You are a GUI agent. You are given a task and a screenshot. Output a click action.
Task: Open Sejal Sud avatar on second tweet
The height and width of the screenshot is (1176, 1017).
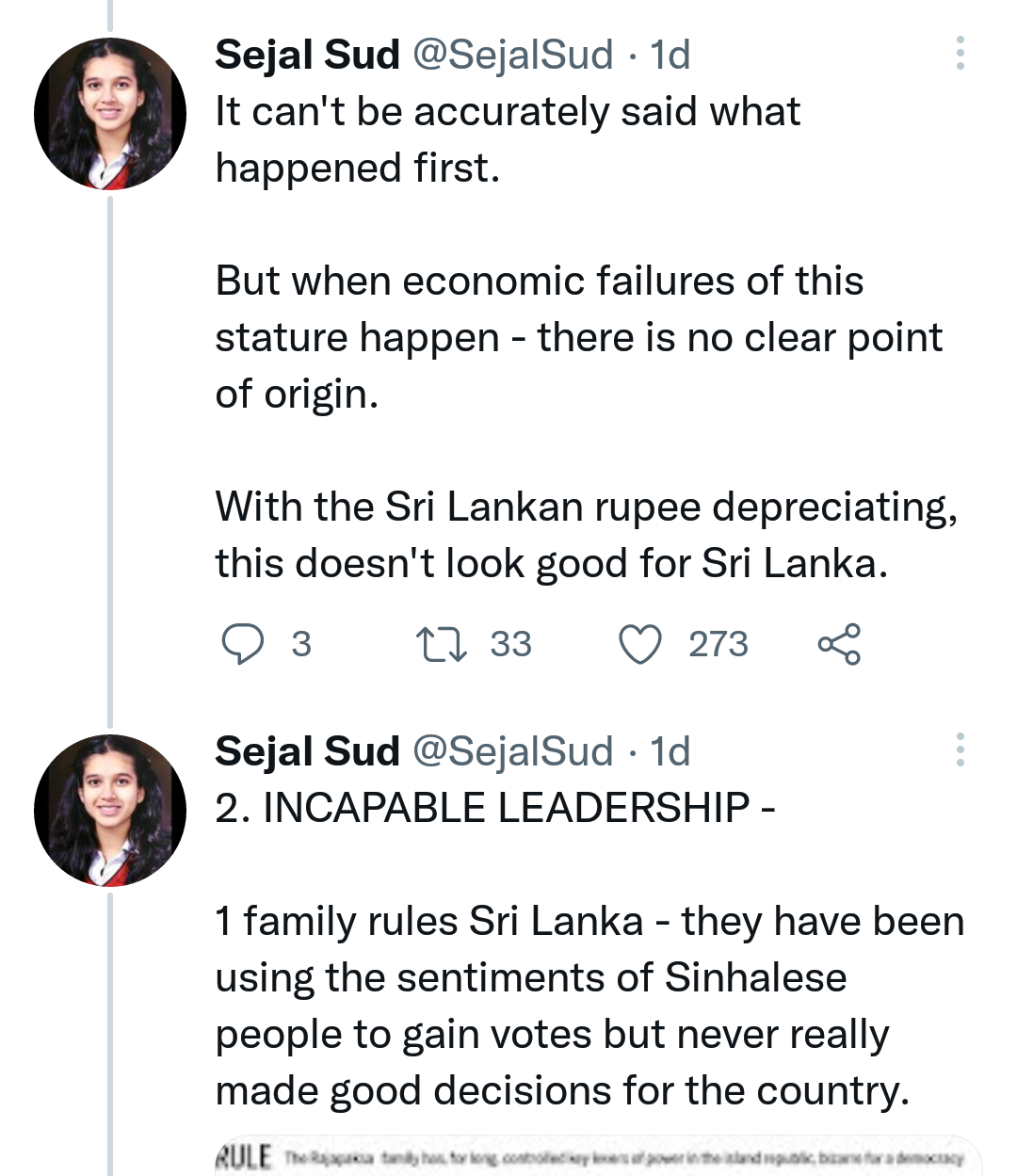pos(109,810)
